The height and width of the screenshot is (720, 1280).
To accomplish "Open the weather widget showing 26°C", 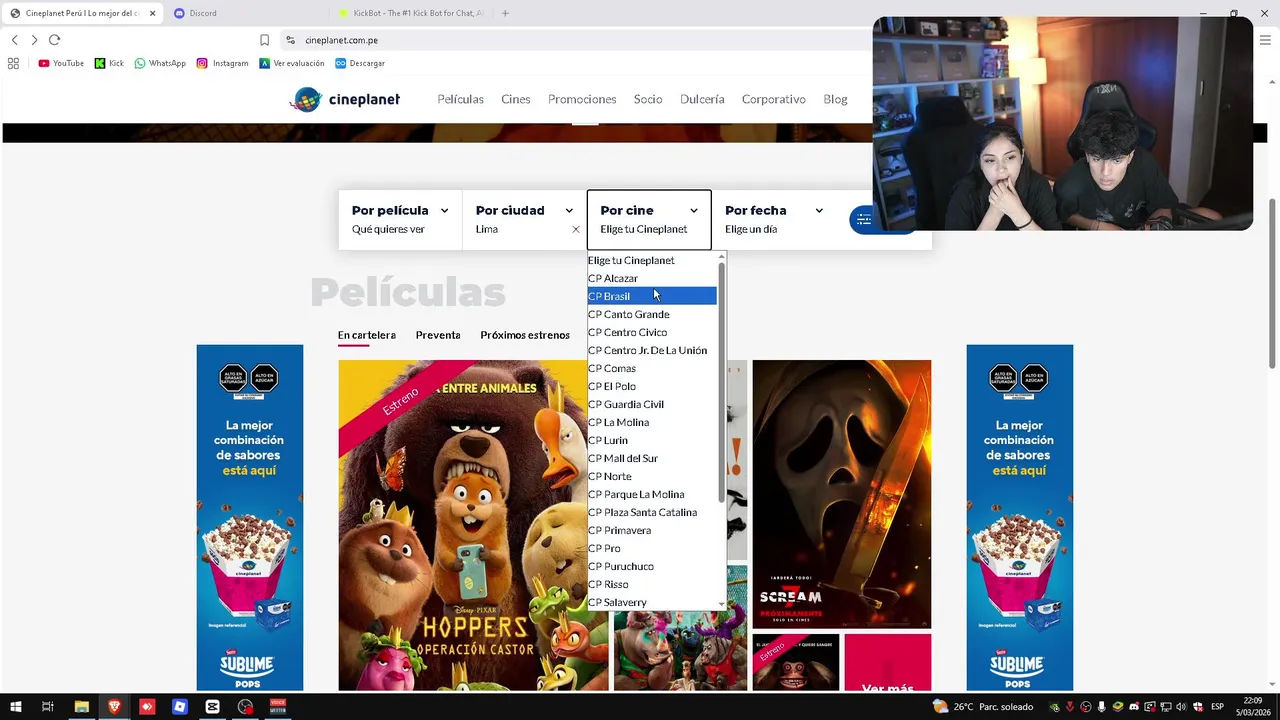I will (x=983, y=707).
